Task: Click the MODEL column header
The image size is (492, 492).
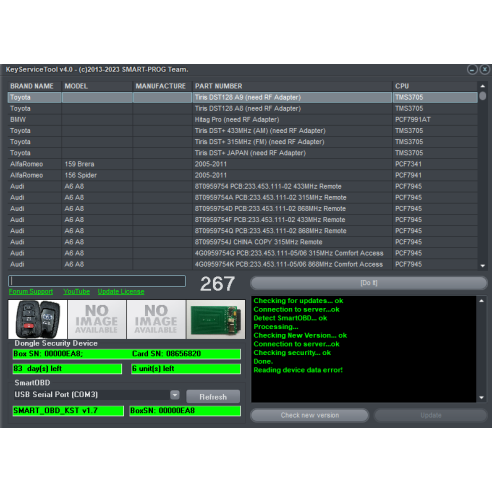Action: point(97,86)
